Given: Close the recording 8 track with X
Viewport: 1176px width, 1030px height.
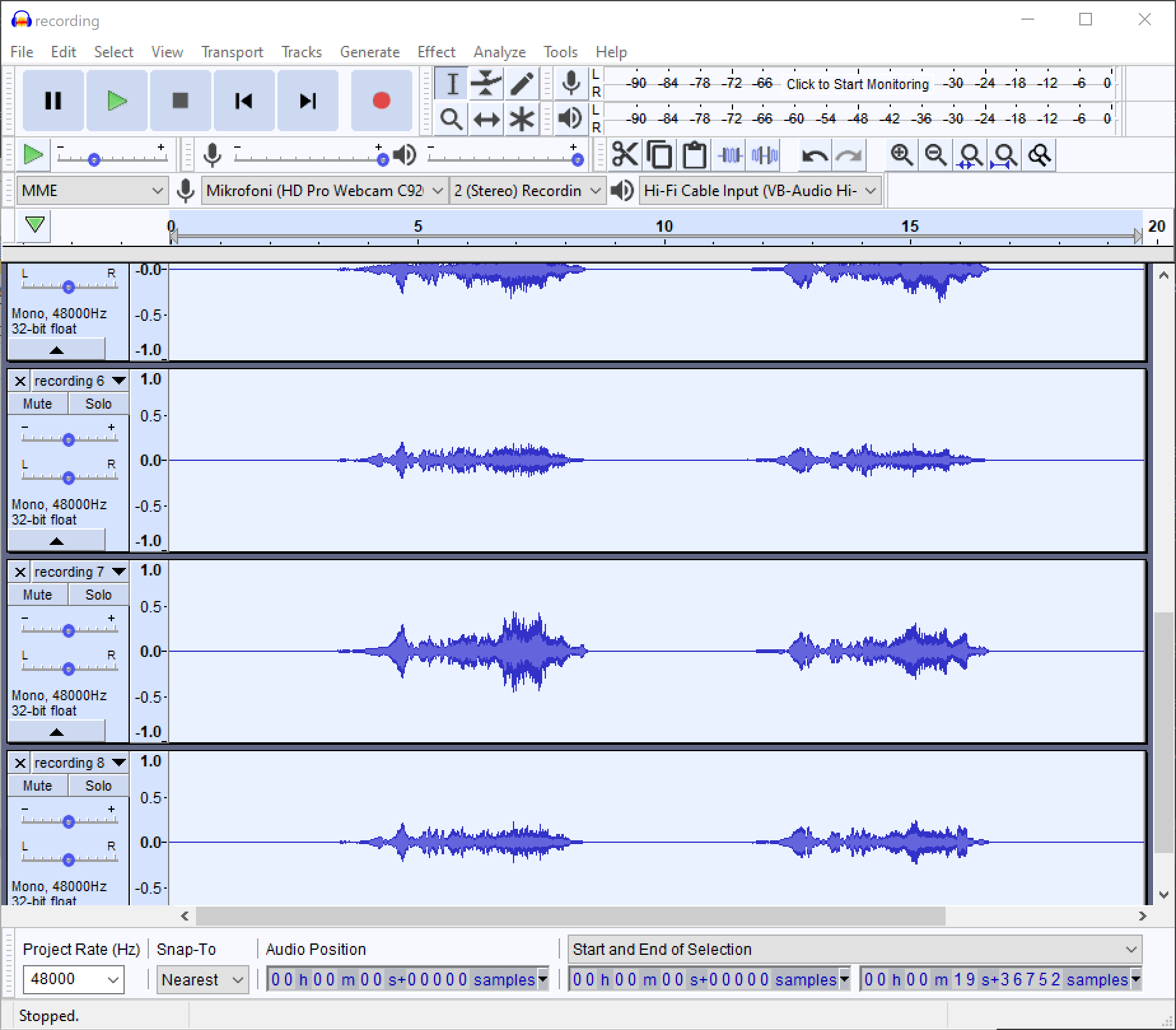Looking at the screenshot, I should [x=20, y=763].
